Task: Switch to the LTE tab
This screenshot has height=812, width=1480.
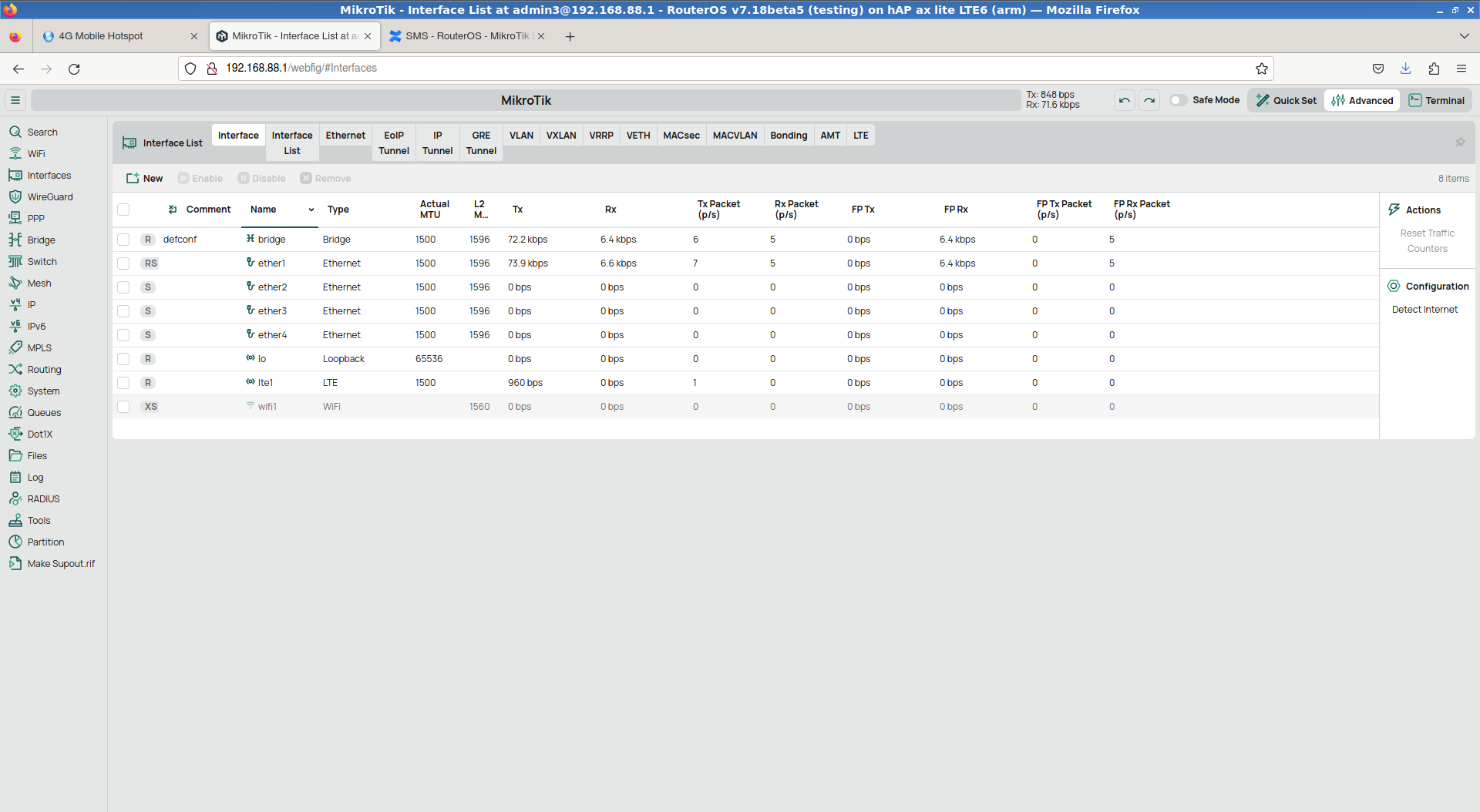Action: point(861,136)
